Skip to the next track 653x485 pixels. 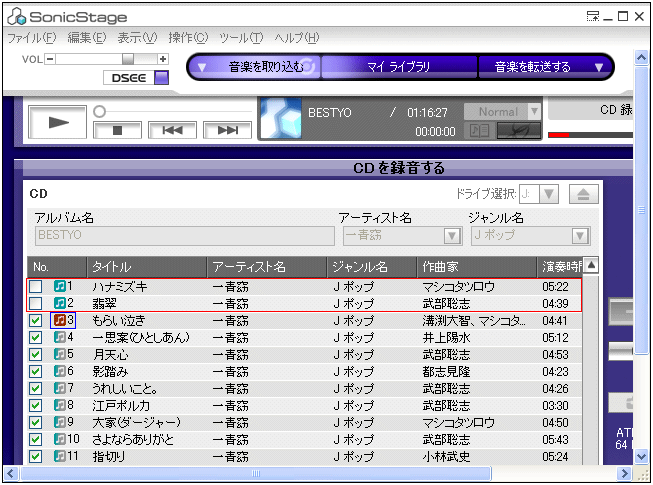click(227, 130)
